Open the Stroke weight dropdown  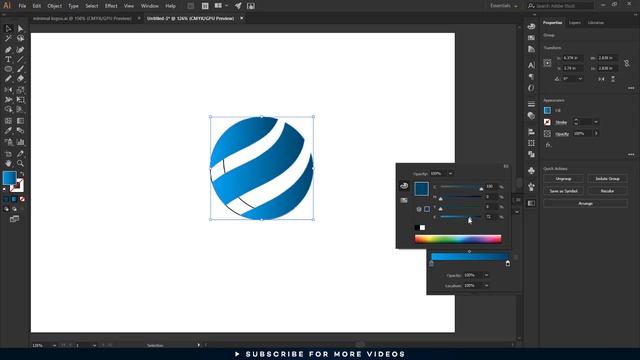click(596, 122)
